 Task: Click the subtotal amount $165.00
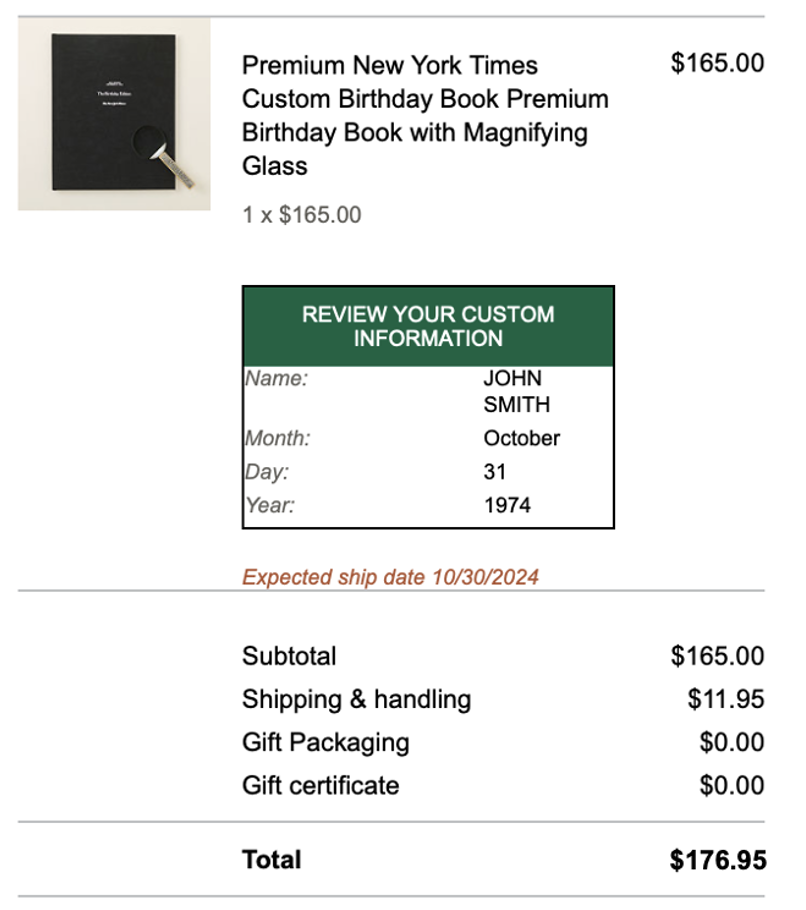(717, 656)
